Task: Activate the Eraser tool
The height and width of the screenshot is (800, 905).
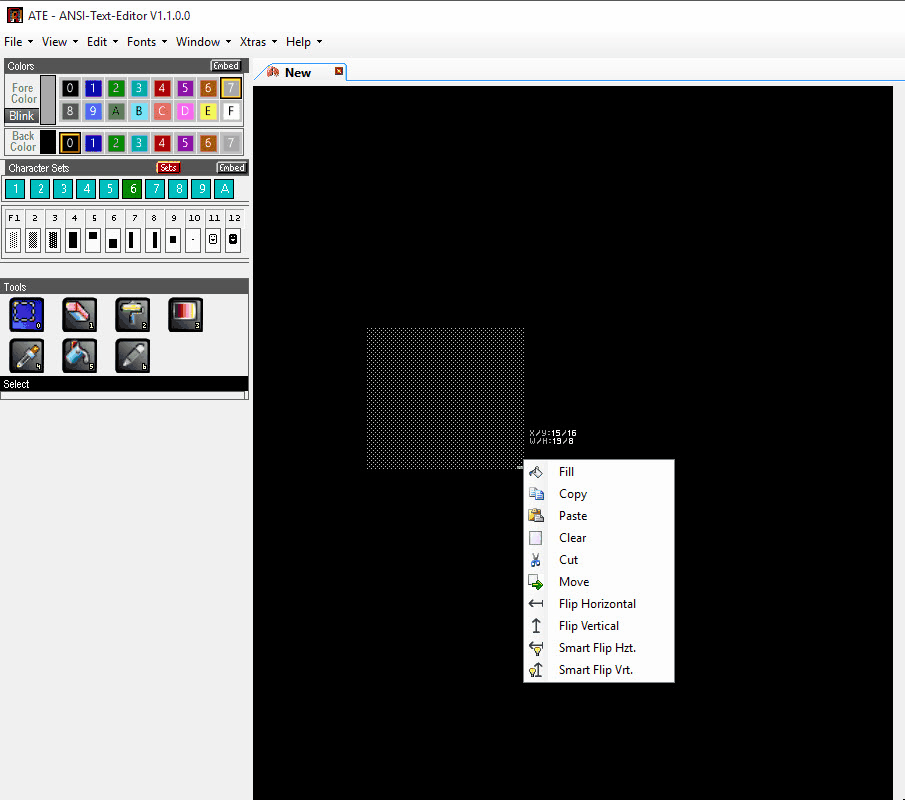Action: click(x=79, y=314)
